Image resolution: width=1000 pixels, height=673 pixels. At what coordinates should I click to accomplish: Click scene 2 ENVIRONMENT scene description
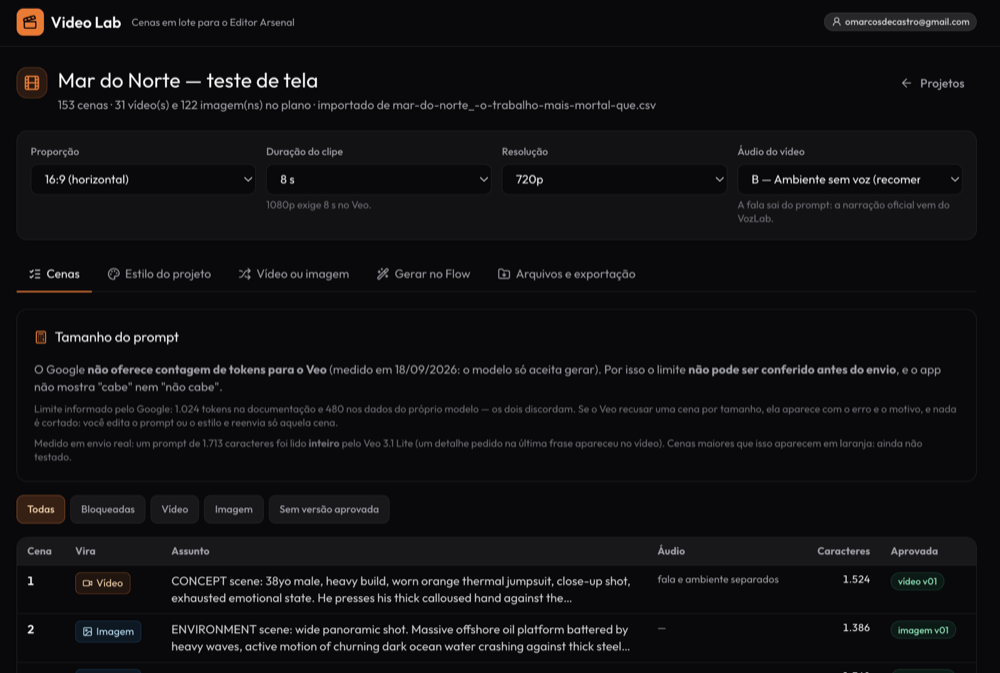coord(401,638)
